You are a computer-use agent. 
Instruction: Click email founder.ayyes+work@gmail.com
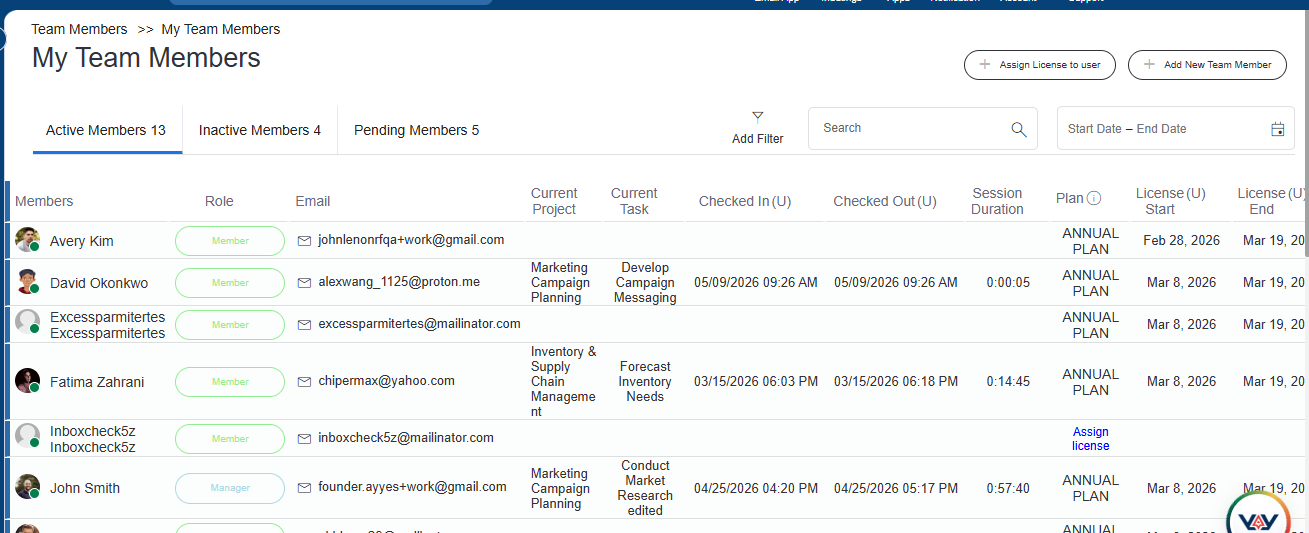(412, 487)
